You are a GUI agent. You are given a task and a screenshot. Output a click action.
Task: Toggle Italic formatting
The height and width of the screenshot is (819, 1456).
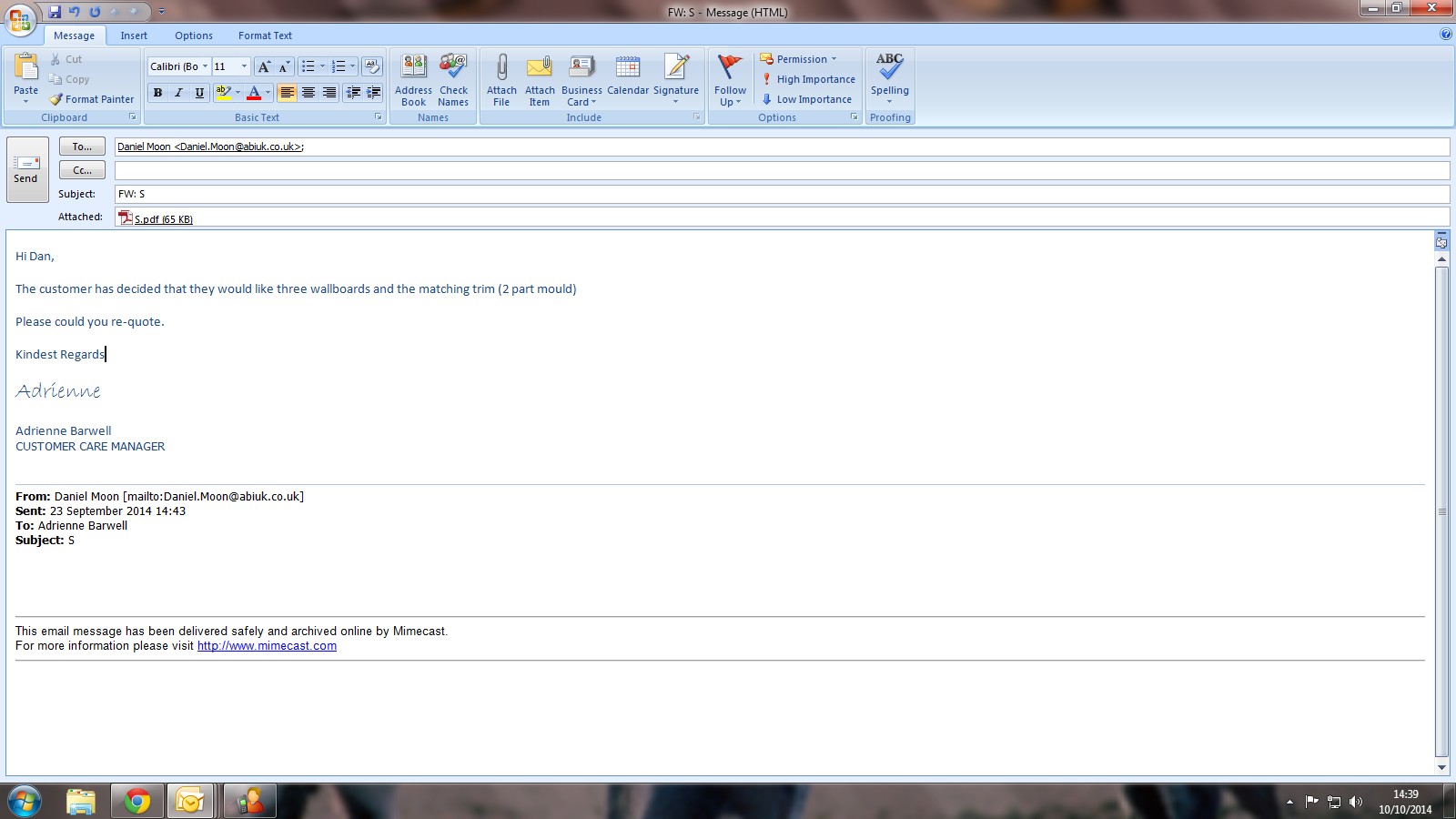178,93
